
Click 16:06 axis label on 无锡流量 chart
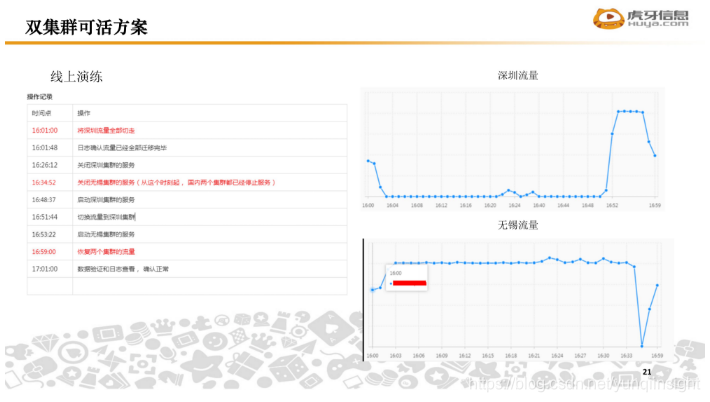point(418,355)
